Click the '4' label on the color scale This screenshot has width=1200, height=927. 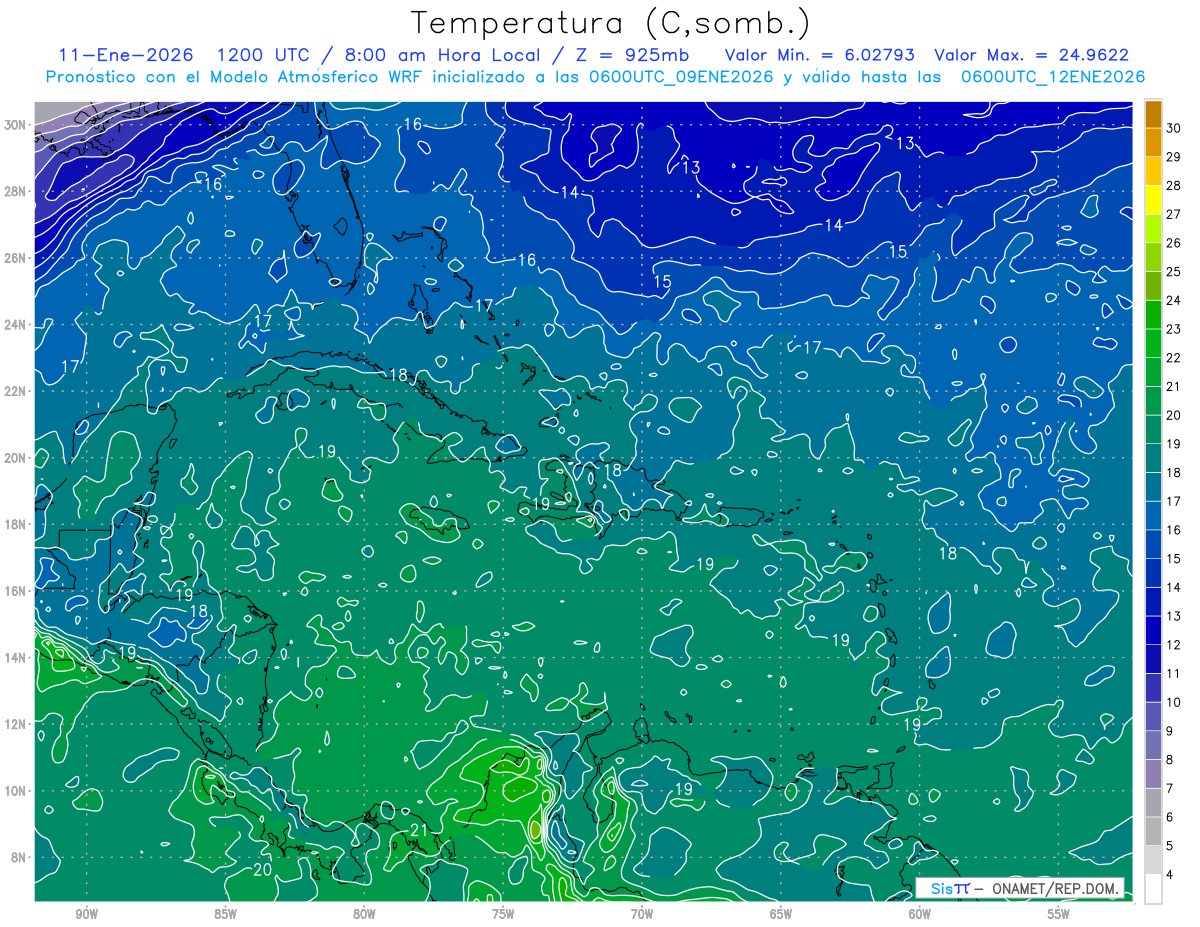point(1171,874)
